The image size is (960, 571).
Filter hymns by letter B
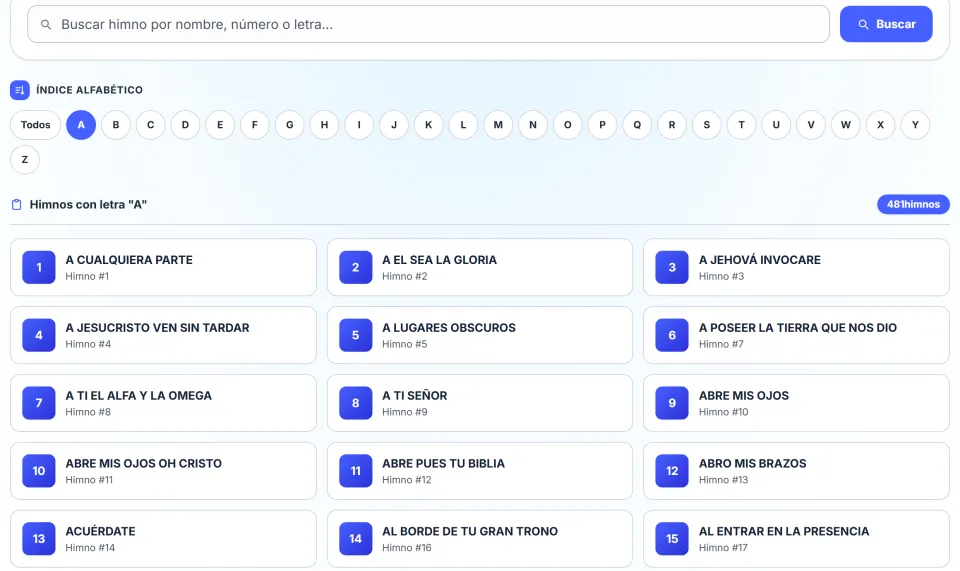click(x=116, y=125)
